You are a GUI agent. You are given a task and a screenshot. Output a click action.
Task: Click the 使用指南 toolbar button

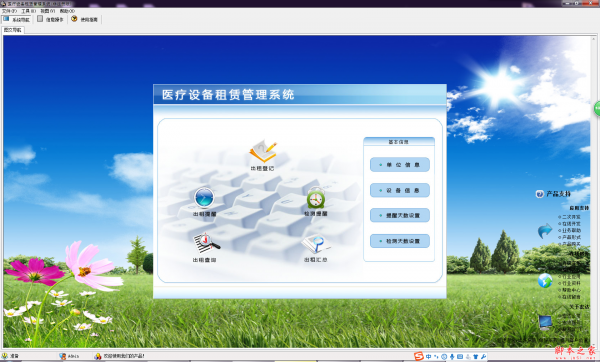(84, 19)
